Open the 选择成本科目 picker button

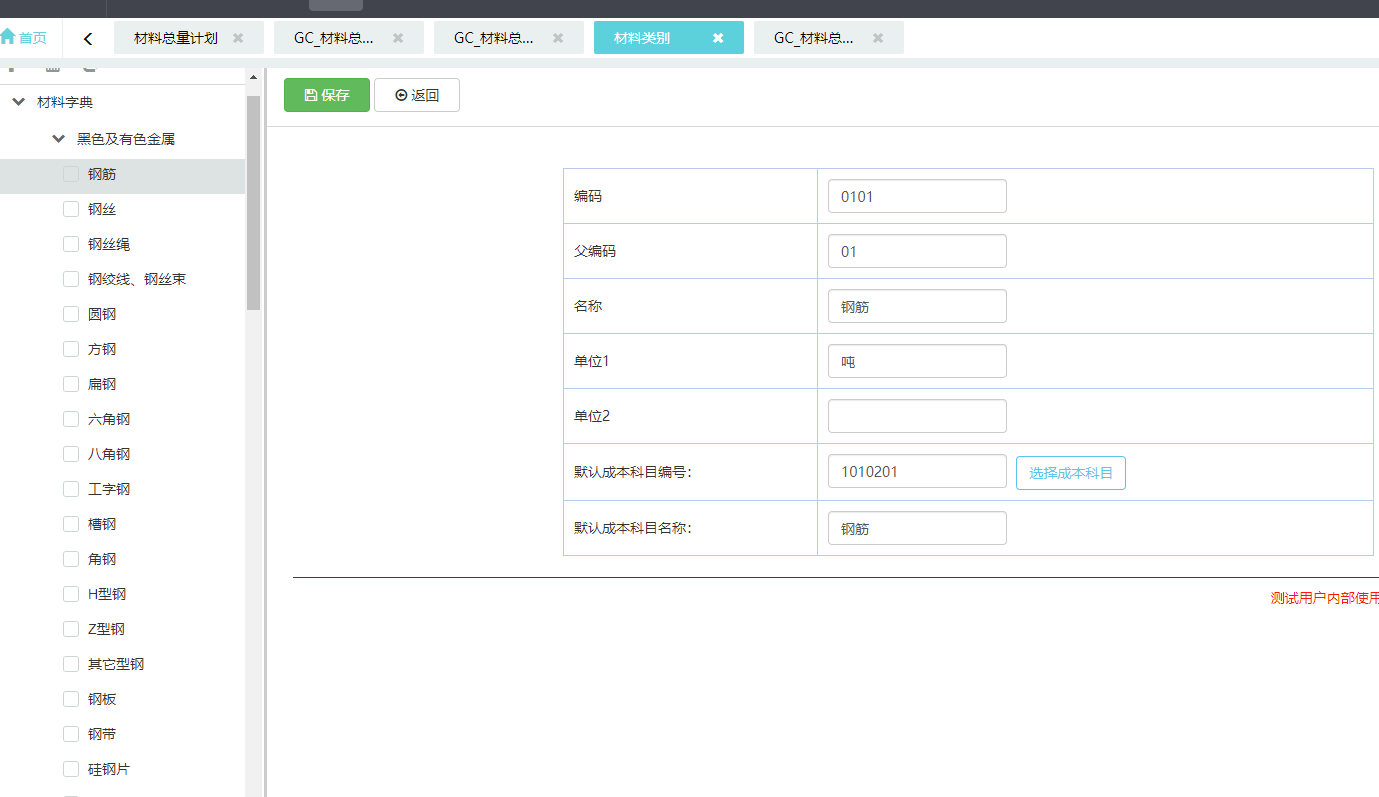[x=1071, y=472]
